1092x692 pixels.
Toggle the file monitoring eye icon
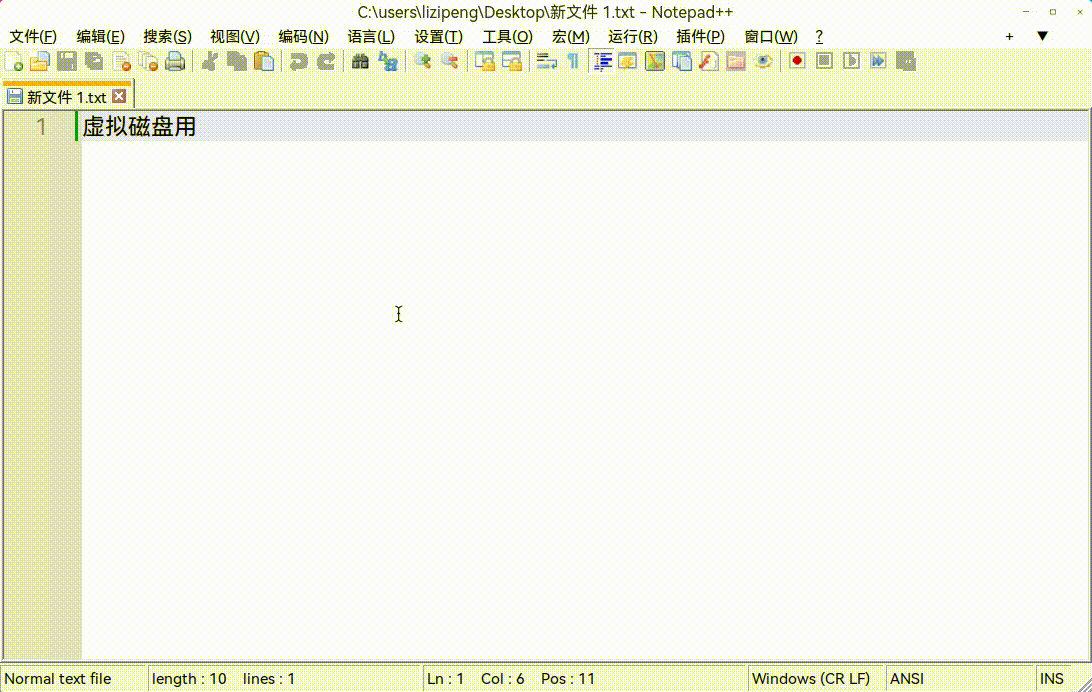coord(763,61)
